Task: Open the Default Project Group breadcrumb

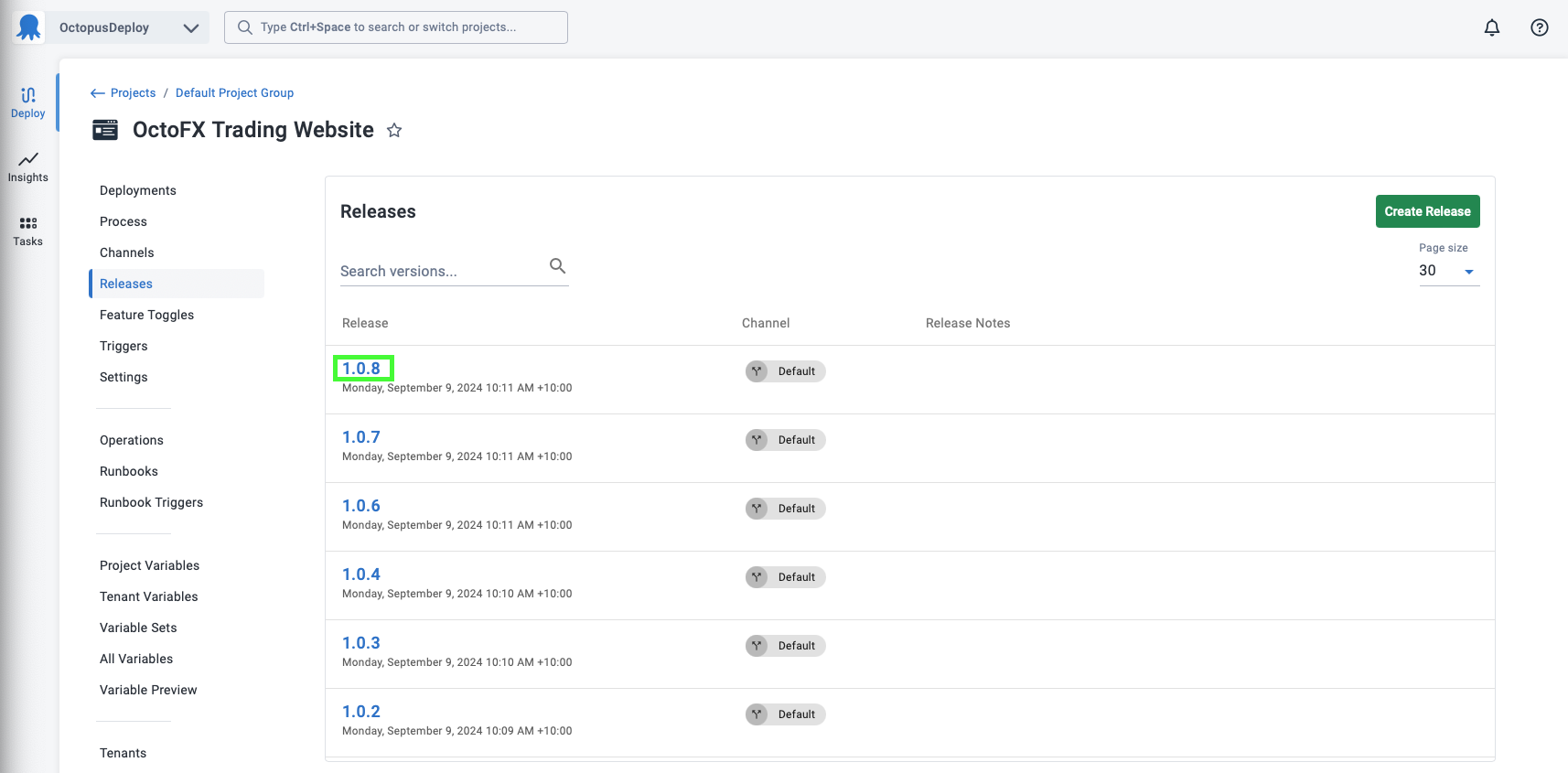Action: click(234, 93)
